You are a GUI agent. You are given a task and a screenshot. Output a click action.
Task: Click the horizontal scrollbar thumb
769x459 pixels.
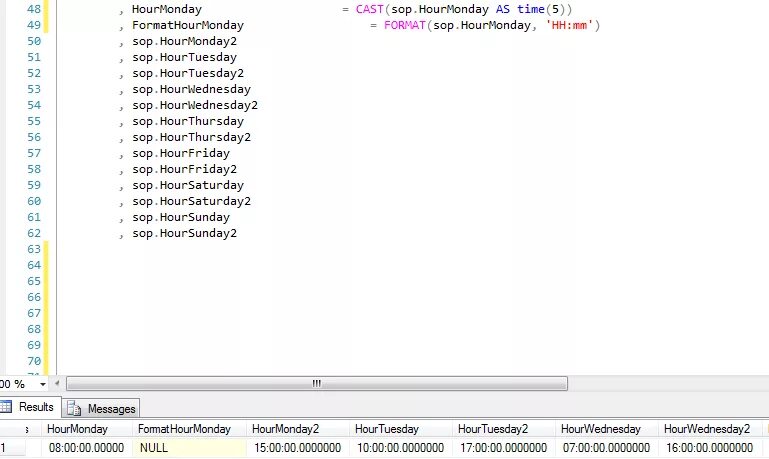[317, 383]
